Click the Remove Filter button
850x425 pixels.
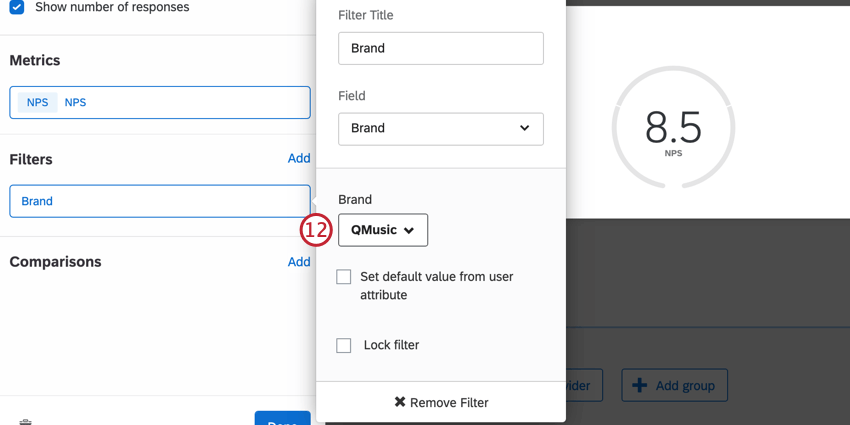coord(441,402)
